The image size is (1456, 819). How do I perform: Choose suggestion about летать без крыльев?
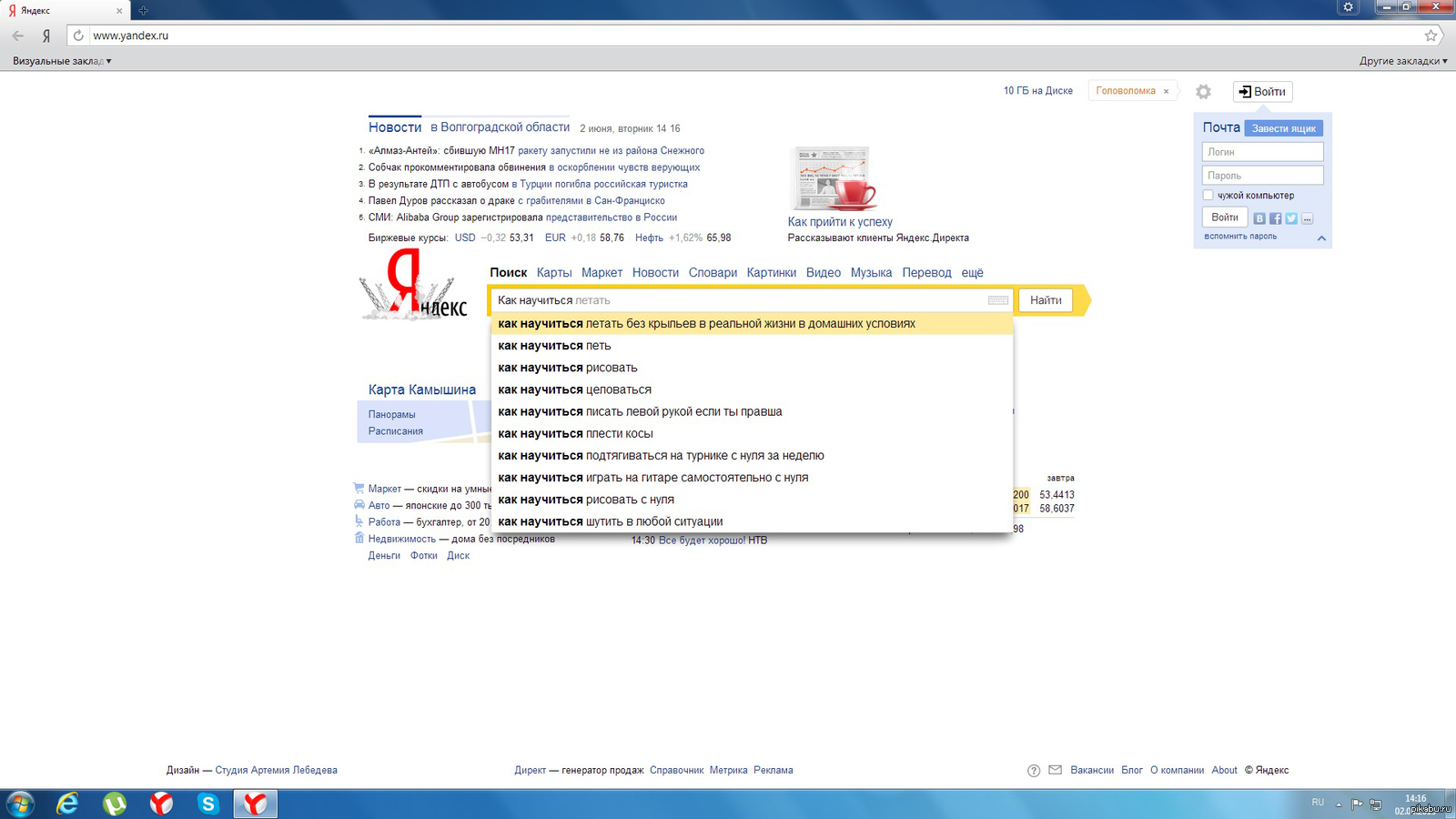click(752, 324)
